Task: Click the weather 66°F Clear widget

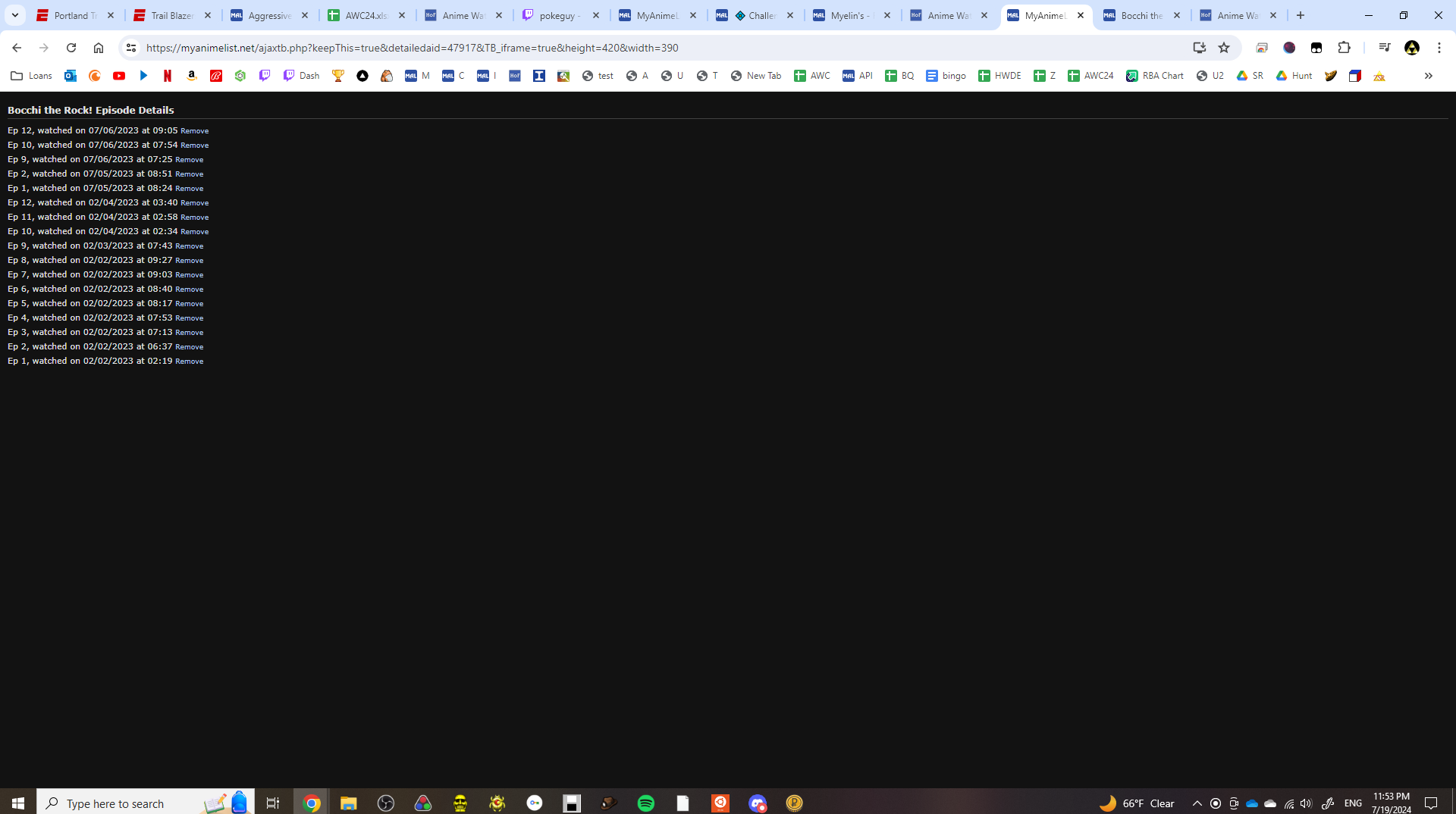Action: [1137, 803]
